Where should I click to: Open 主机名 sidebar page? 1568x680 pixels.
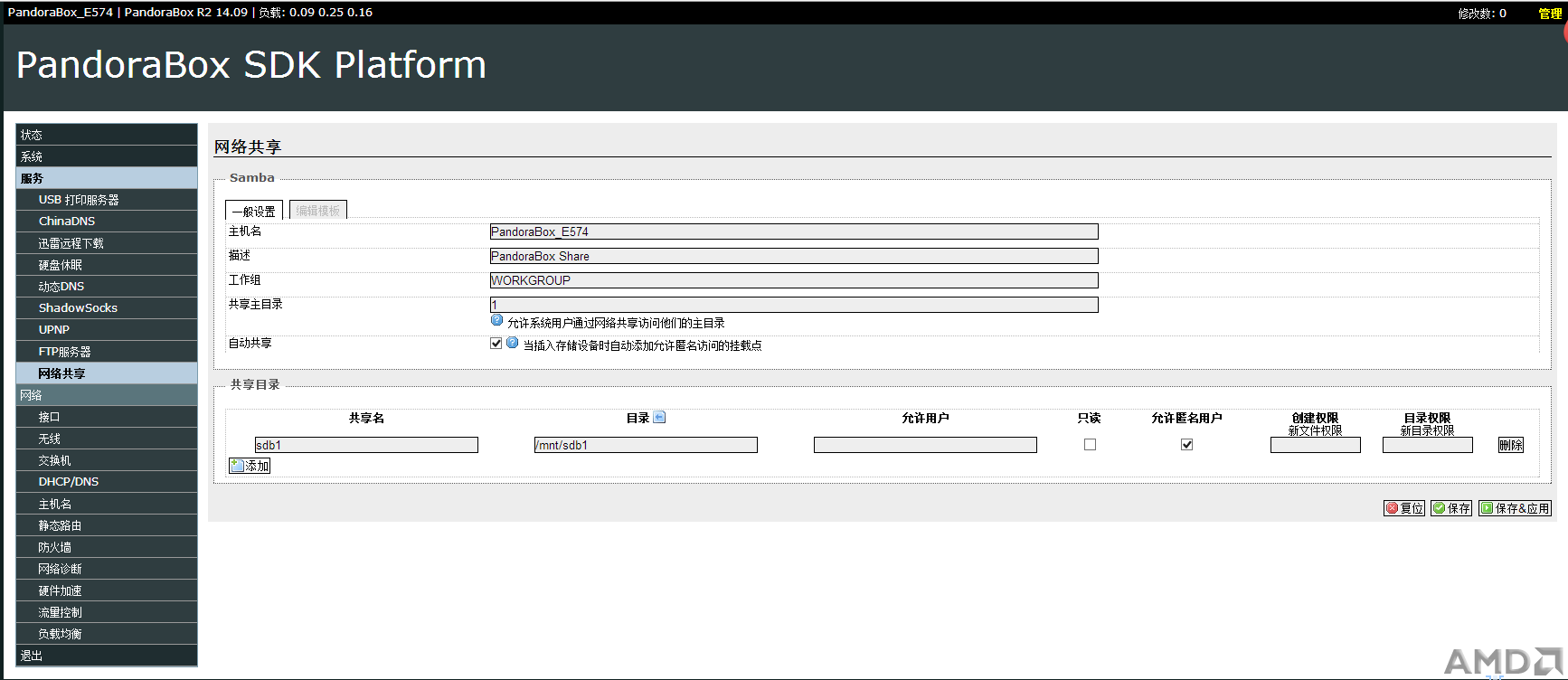coord(107,504)
